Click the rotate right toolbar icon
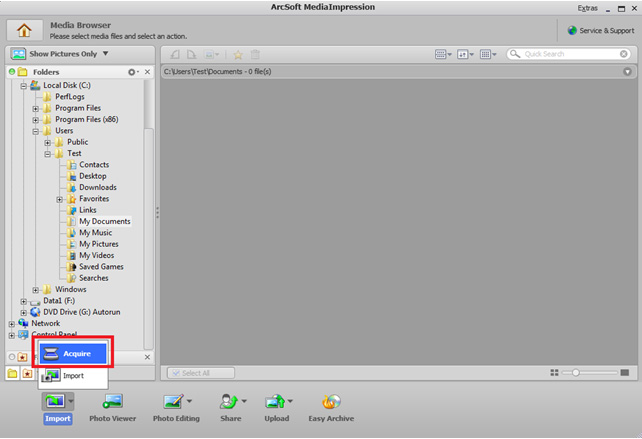The image size is (642, 439). (191, 54)
